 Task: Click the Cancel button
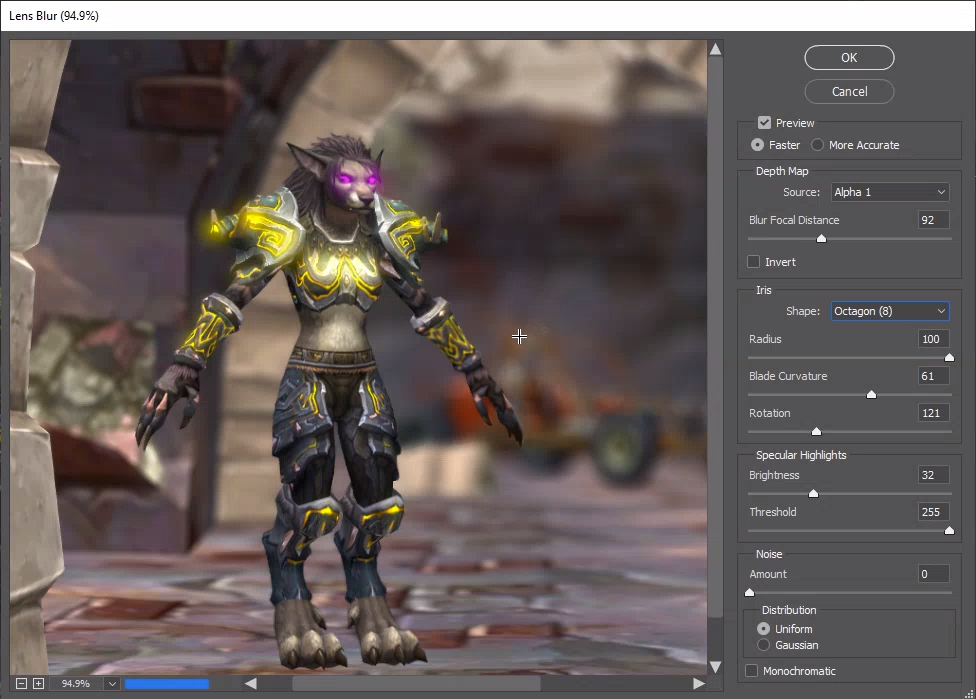pyautogui.click(x=849, y=91)
